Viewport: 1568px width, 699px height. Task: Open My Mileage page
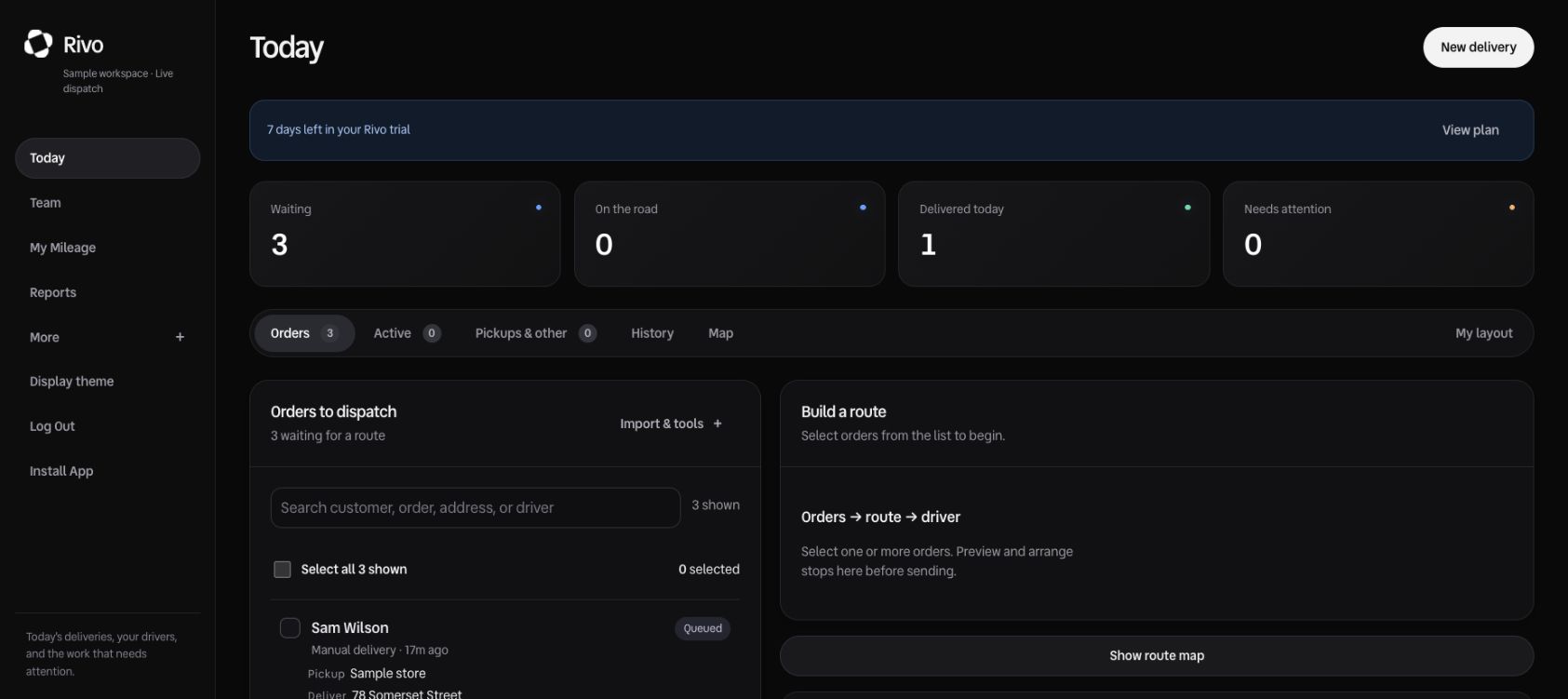click(x=107, y=248)
